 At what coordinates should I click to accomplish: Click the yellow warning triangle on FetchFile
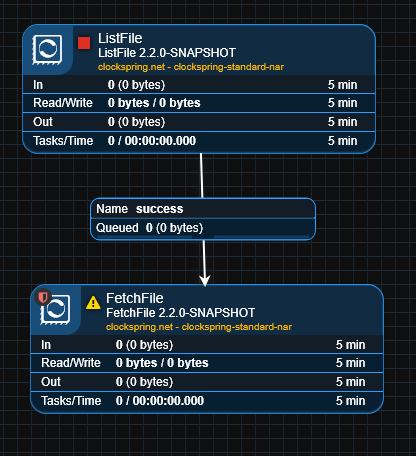(93, 303)
